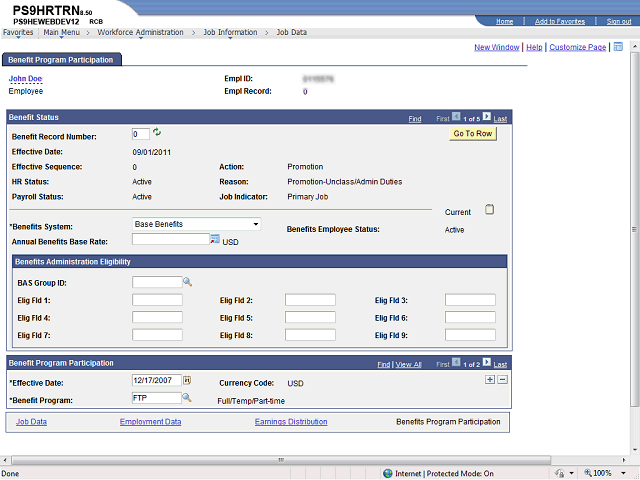Click the horizontal scrollbar thumb
Viewport: 640px width, 480px height.
pos(281,460)
